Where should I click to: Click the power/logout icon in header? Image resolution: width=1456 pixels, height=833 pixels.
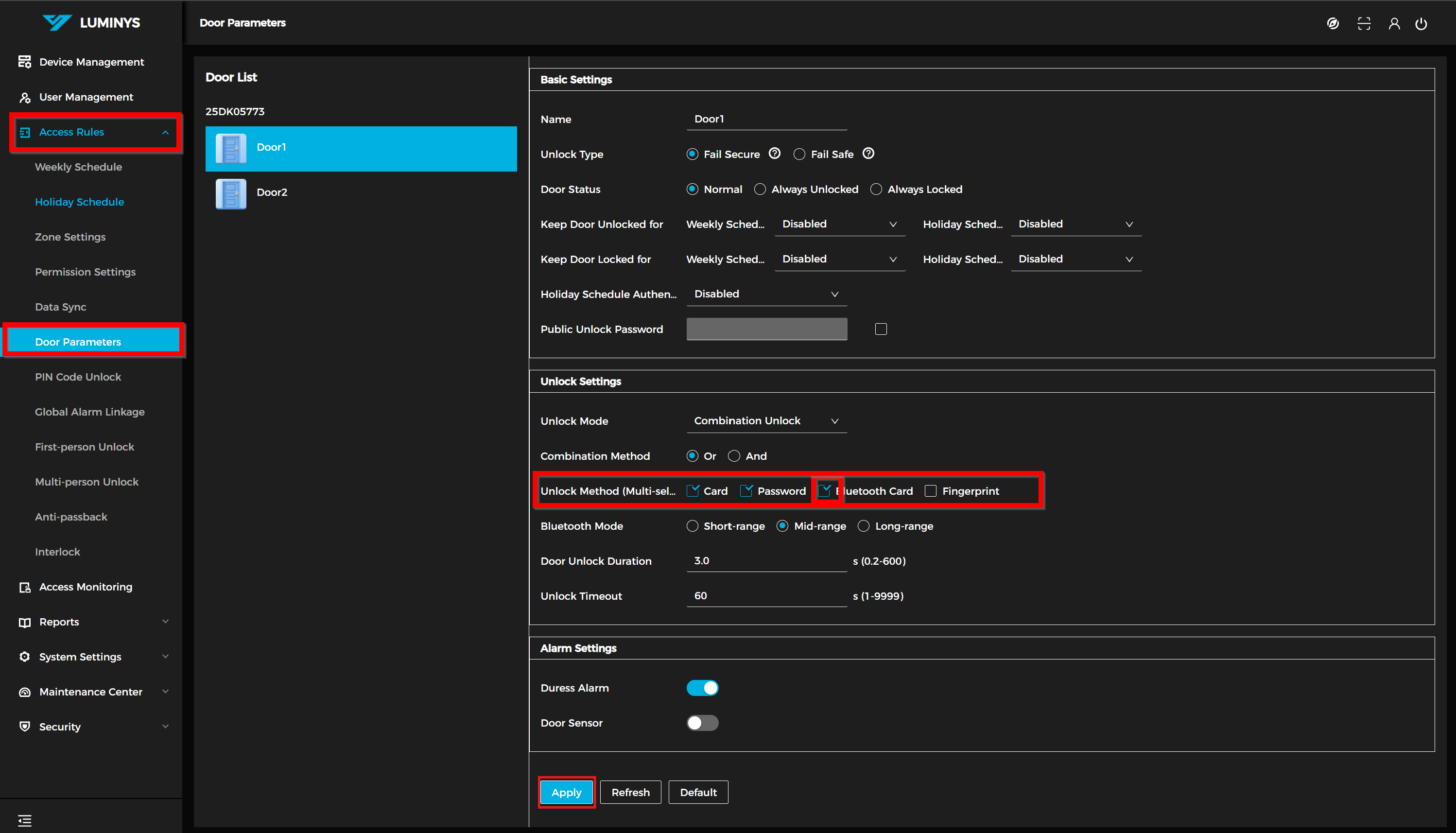click(x=1421, y=23)
